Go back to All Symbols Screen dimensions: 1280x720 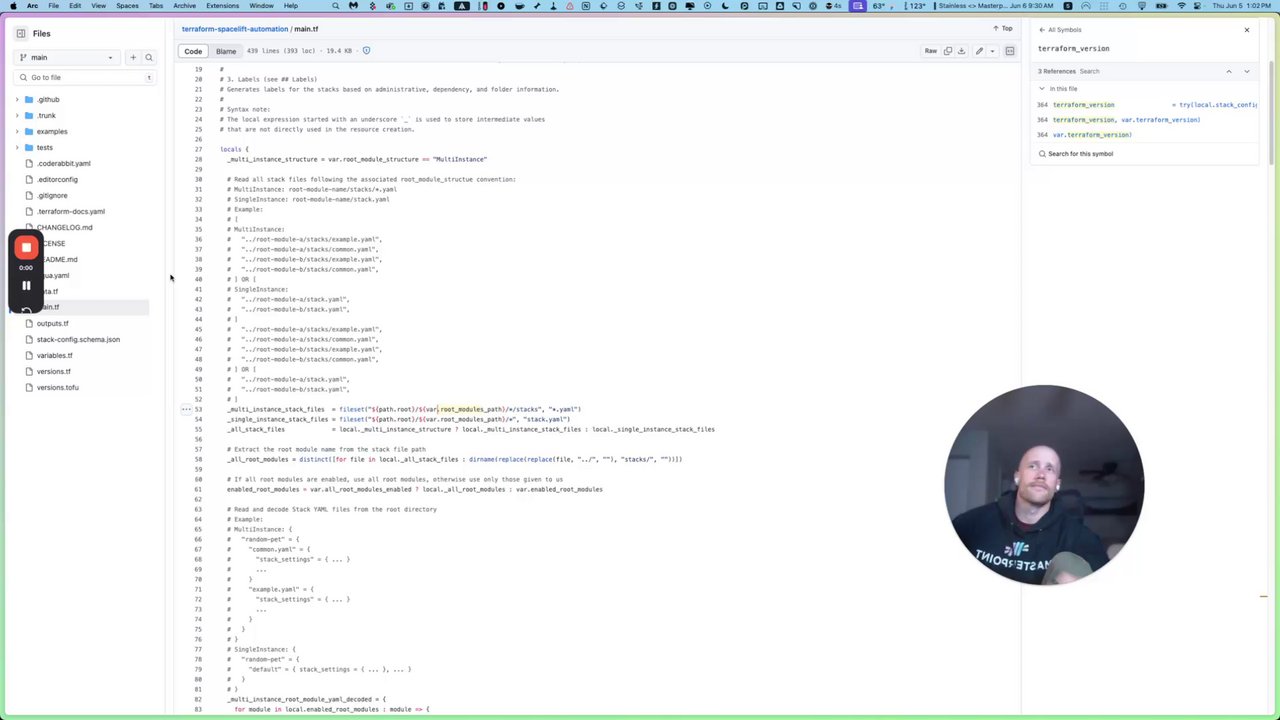pos(1060,30)
